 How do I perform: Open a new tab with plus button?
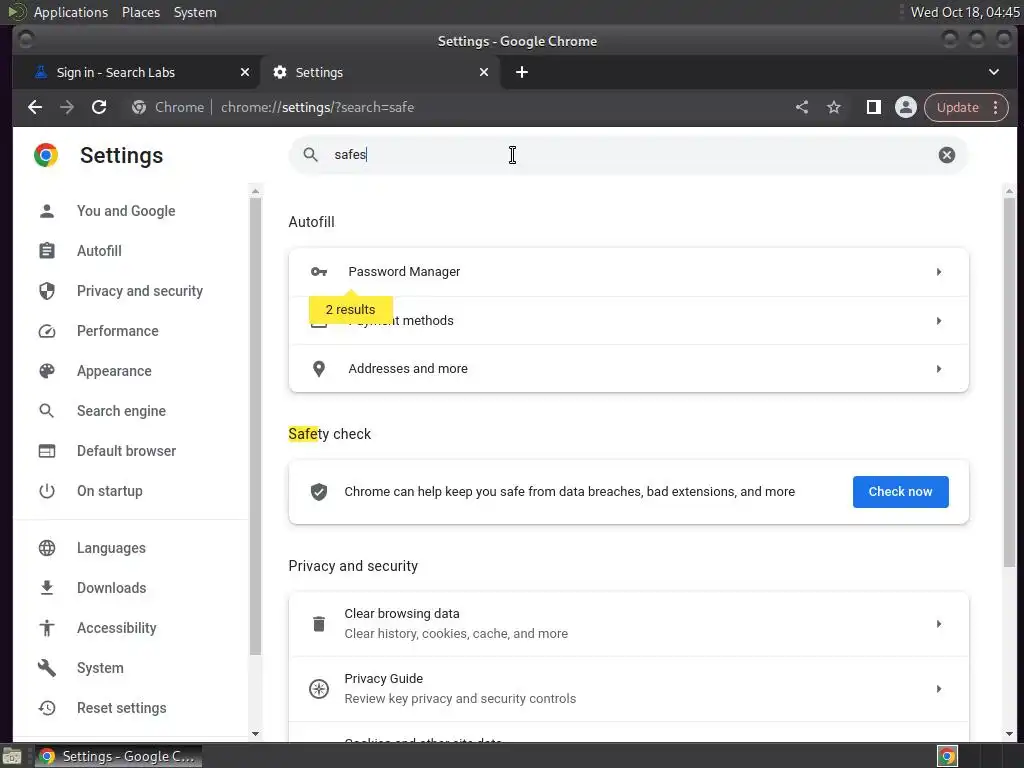522,72
